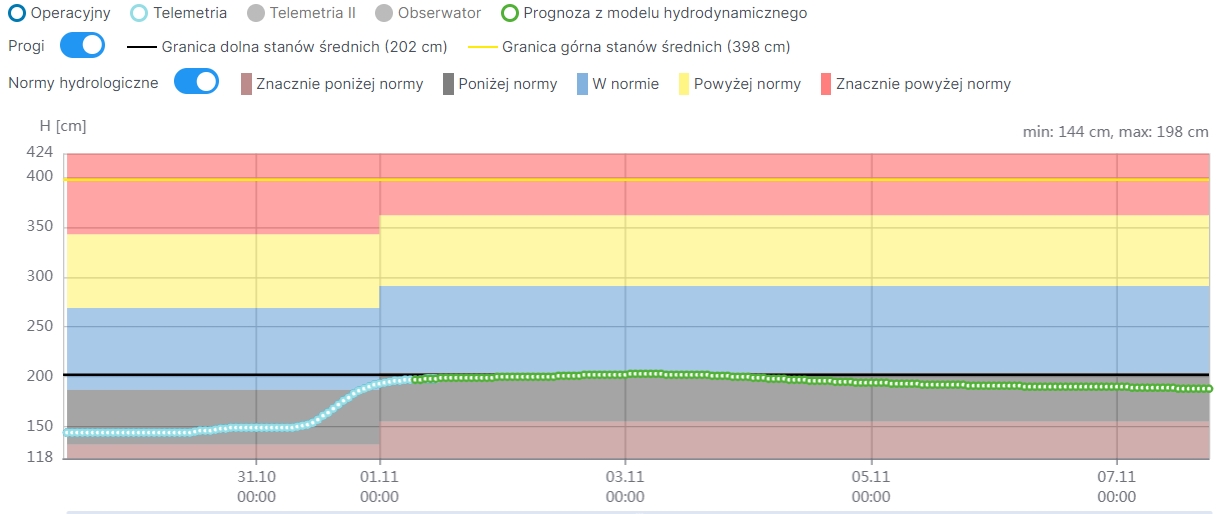Click the 31.10 date label on axis
This screenshot has width=1221, height=514.
[256, 478]
